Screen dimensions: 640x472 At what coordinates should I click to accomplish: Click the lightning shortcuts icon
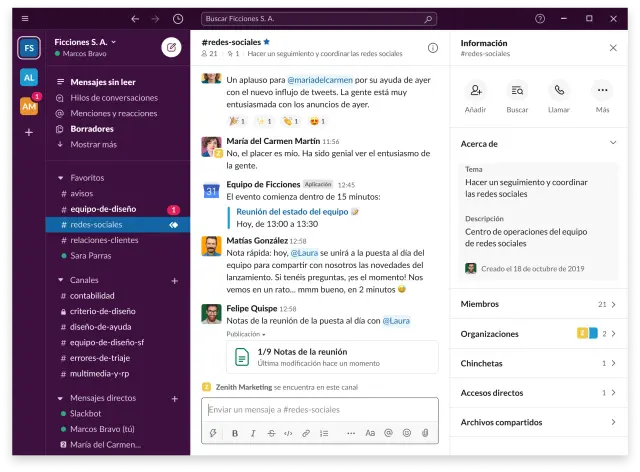coord(213,433)
